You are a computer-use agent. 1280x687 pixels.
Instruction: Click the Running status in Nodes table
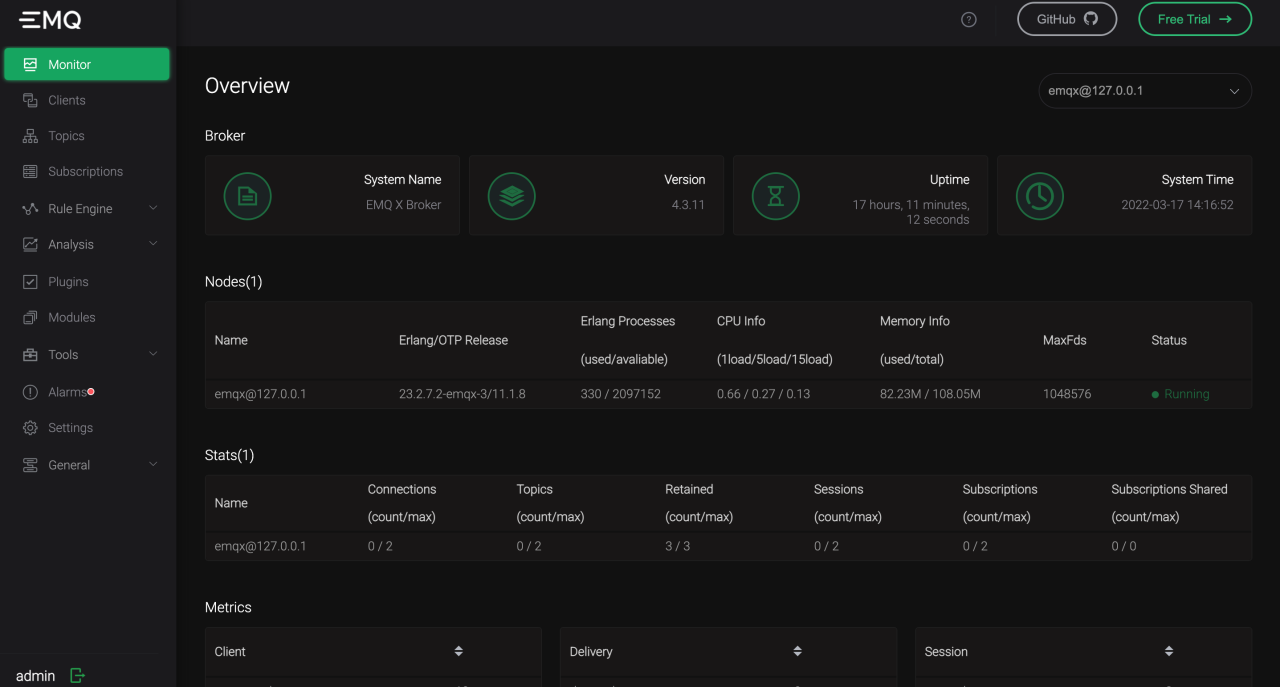[1180, 394]
